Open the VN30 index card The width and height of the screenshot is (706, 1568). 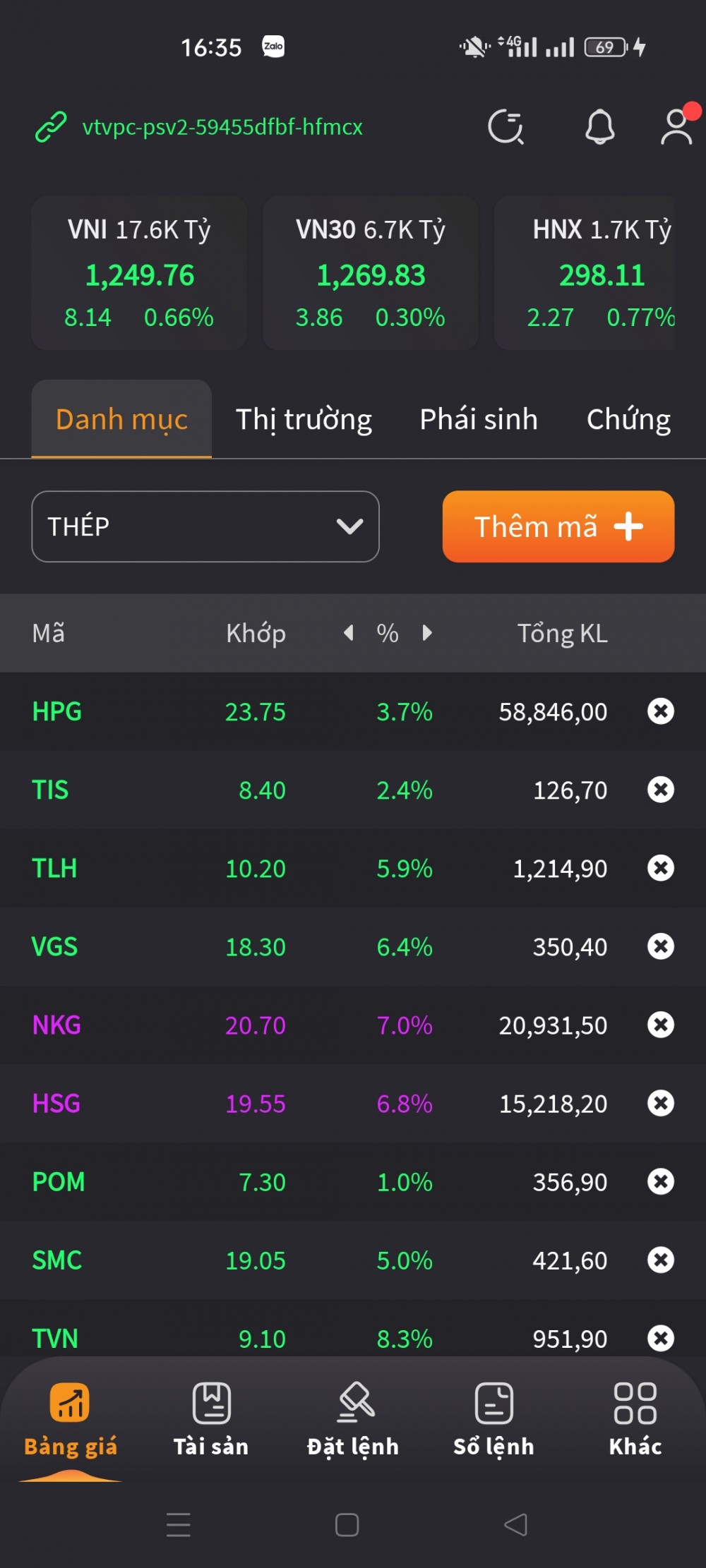coord(371,274)
